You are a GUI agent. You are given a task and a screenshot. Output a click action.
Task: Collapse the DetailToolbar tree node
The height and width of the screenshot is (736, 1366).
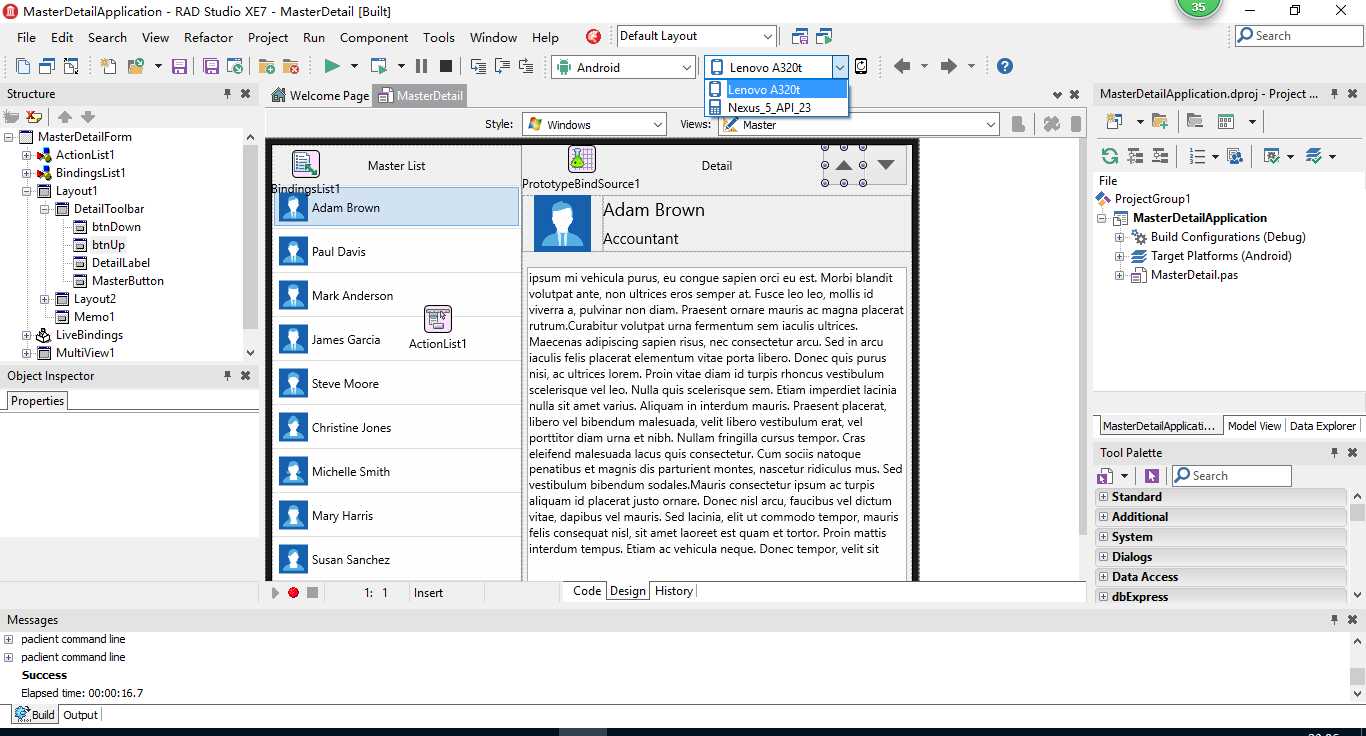(x=45, y=209)
